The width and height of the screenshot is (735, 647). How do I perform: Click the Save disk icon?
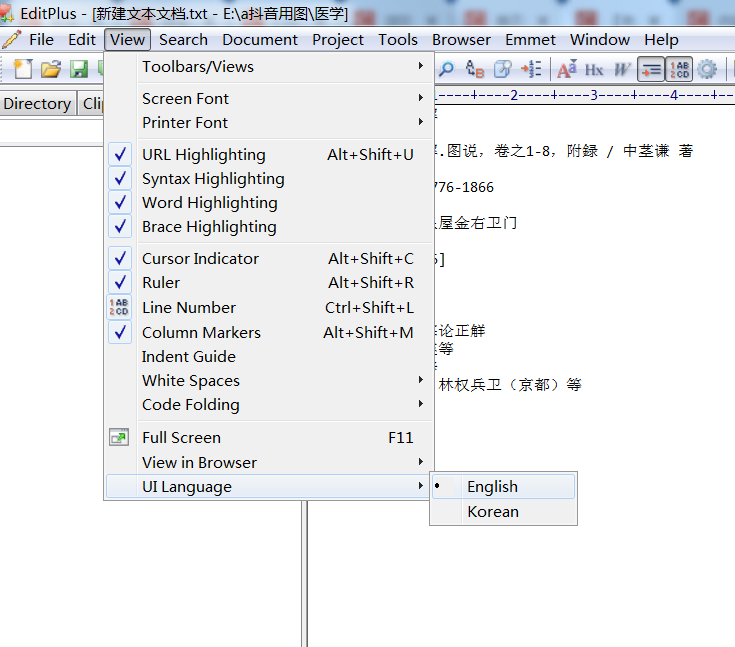(78, 69)
